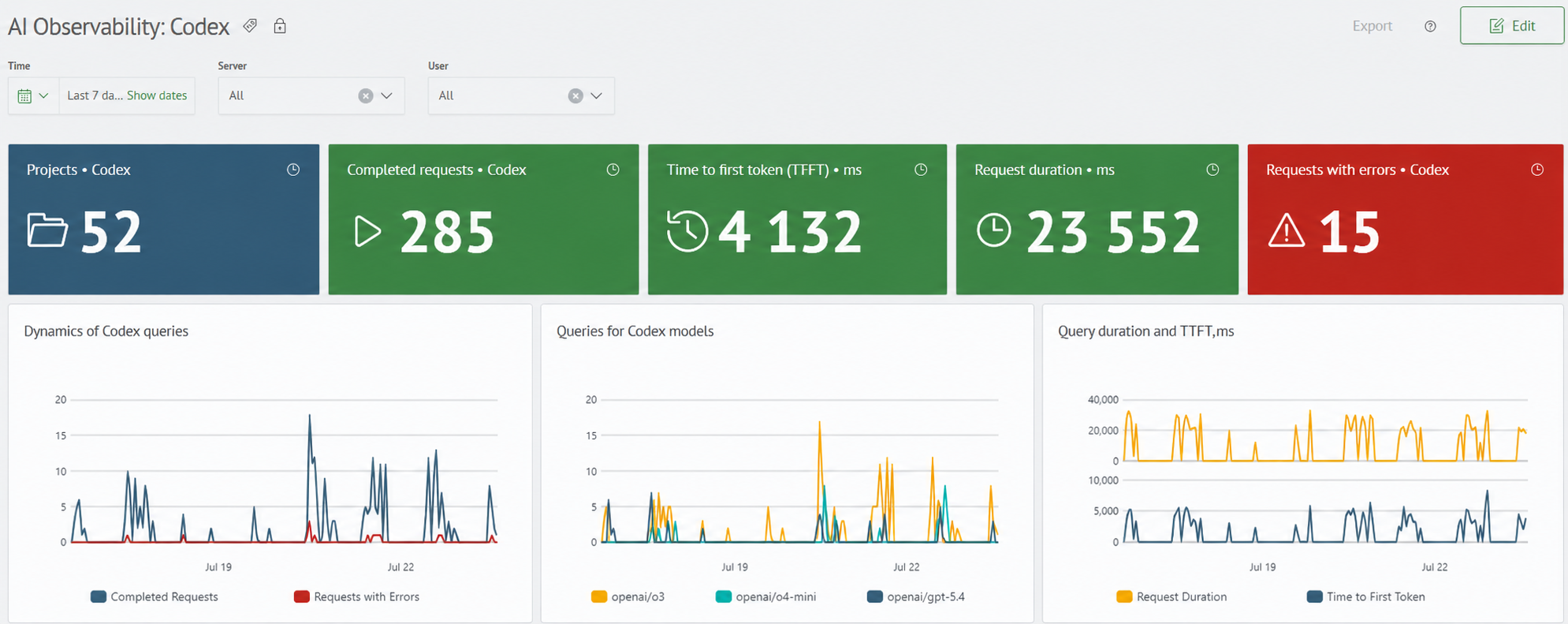1568x624 pixels.
Task: Click the Server filter All value
Action: 237,95
